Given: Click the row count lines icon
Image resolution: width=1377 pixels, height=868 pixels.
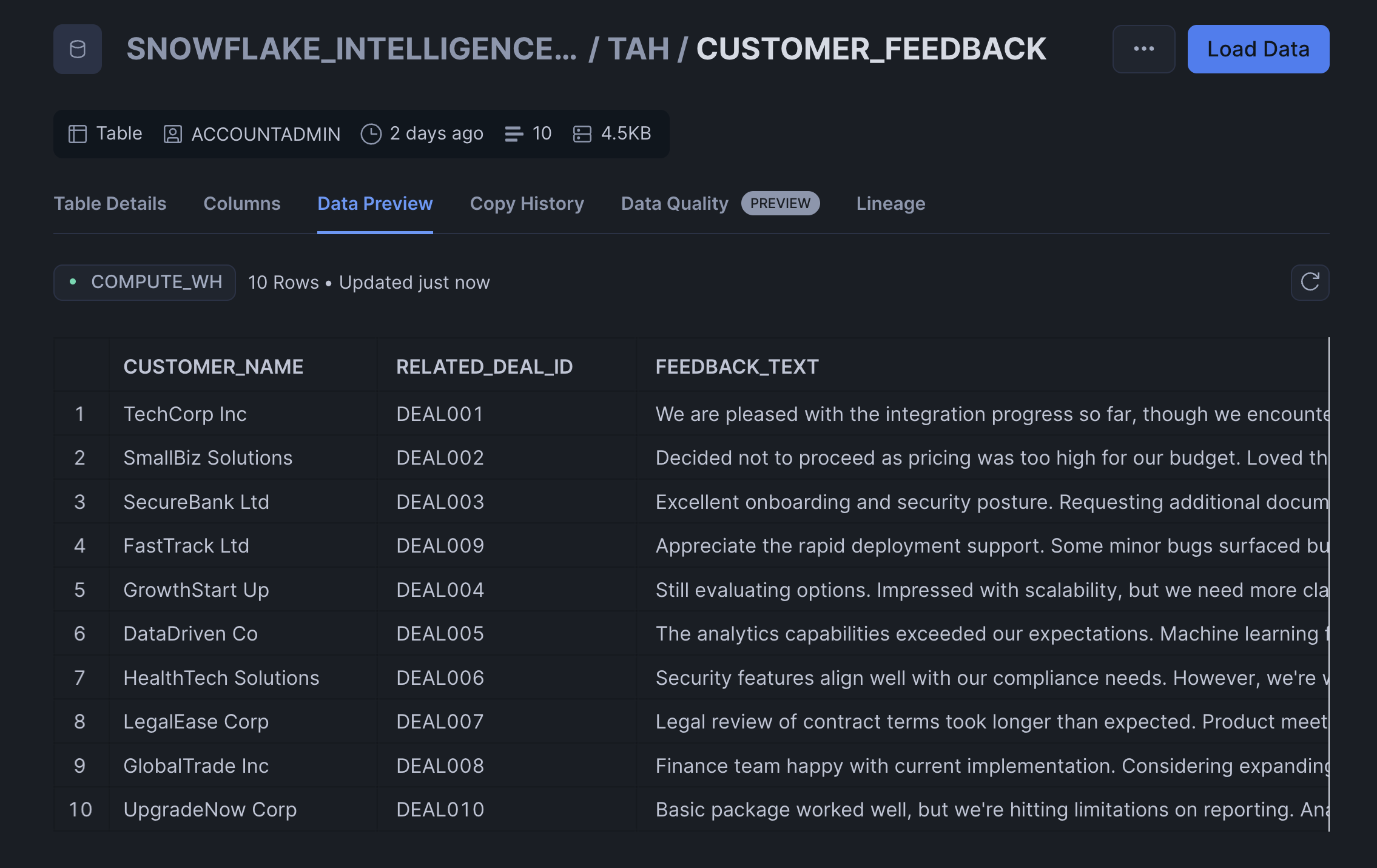Looking at the screenshot, I should click(513, 133).
